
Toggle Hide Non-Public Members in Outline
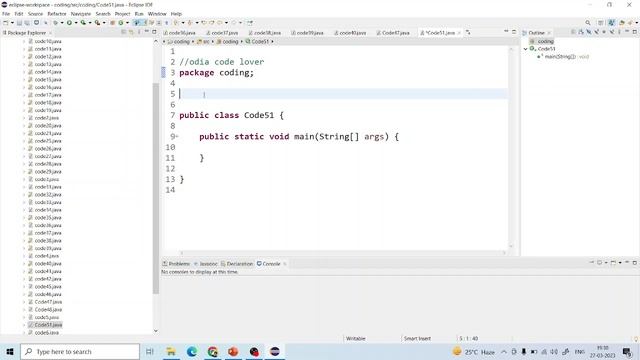pos(604,32)
